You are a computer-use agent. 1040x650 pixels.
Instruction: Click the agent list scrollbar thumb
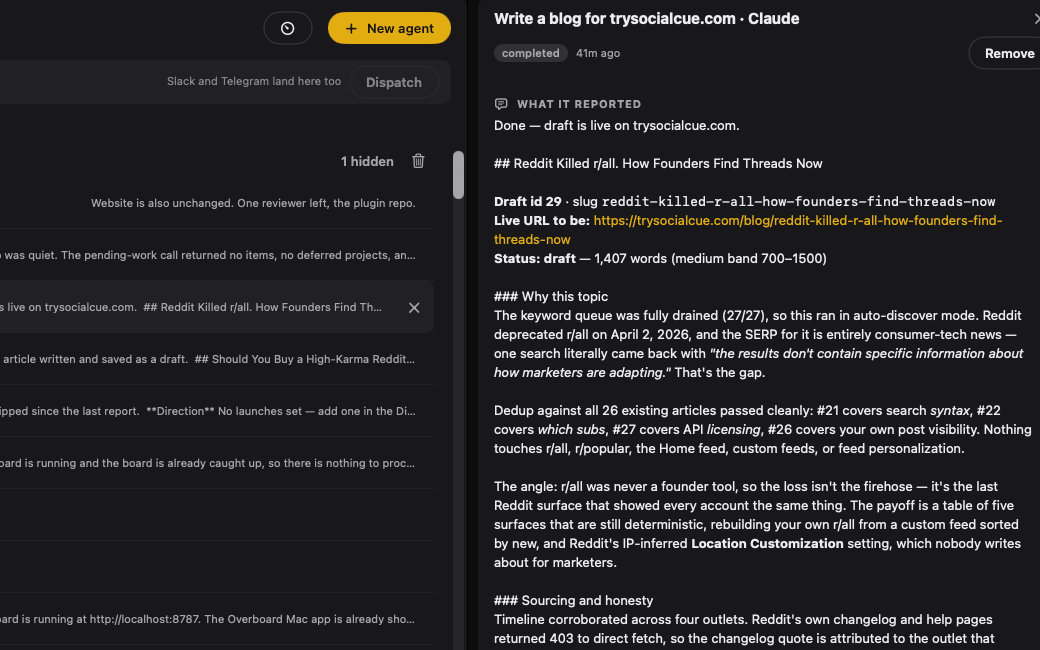point(458,175)
